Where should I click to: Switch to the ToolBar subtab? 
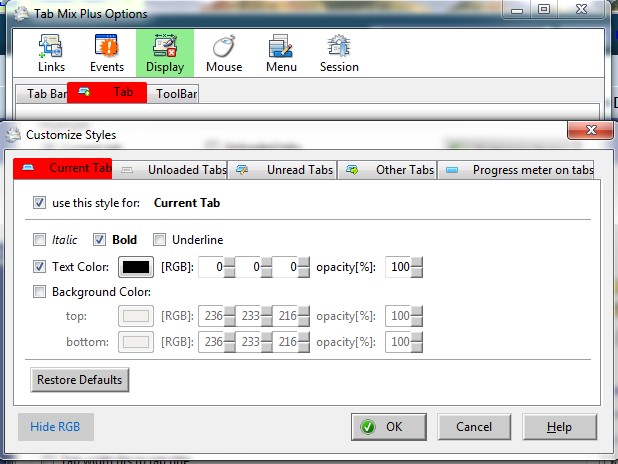coord(173,94)
